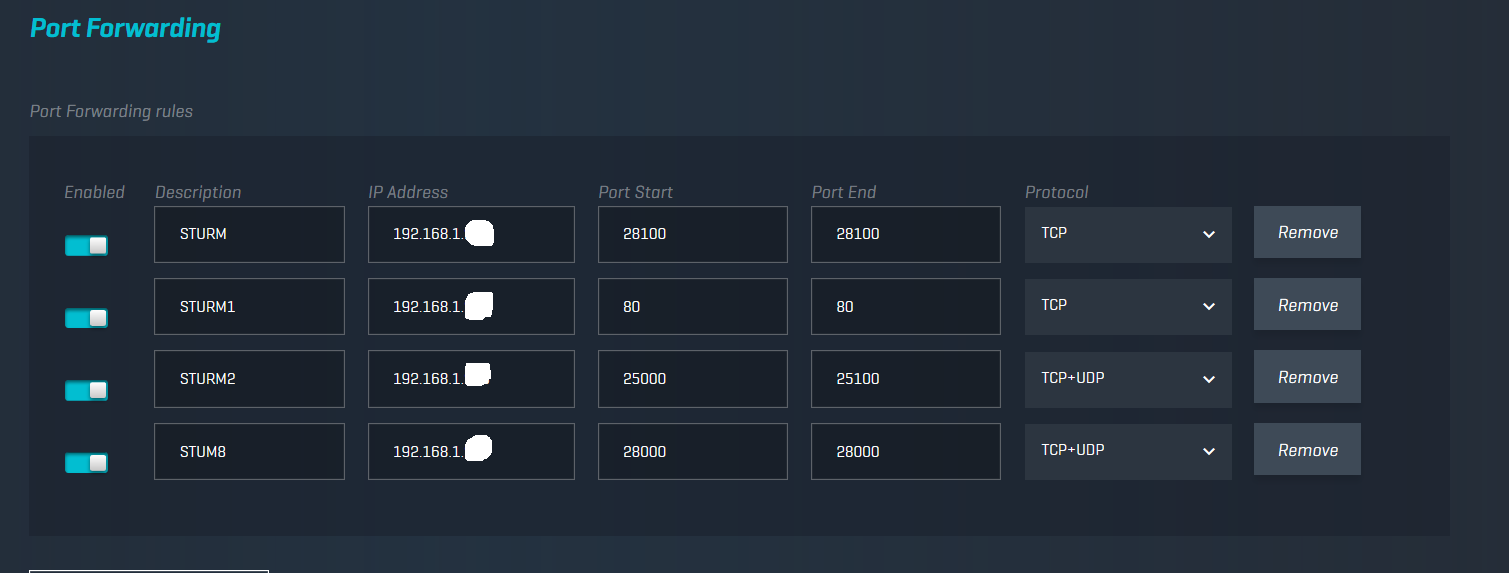Switch off the STUM8 rule toggle
Viewport: 1509px width, 573px height.
pyautogui.click(x=86, y=463)
